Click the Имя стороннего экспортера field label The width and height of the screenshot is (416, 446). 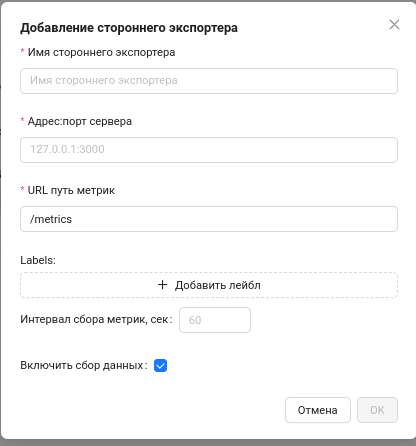(x=101, y=52)
